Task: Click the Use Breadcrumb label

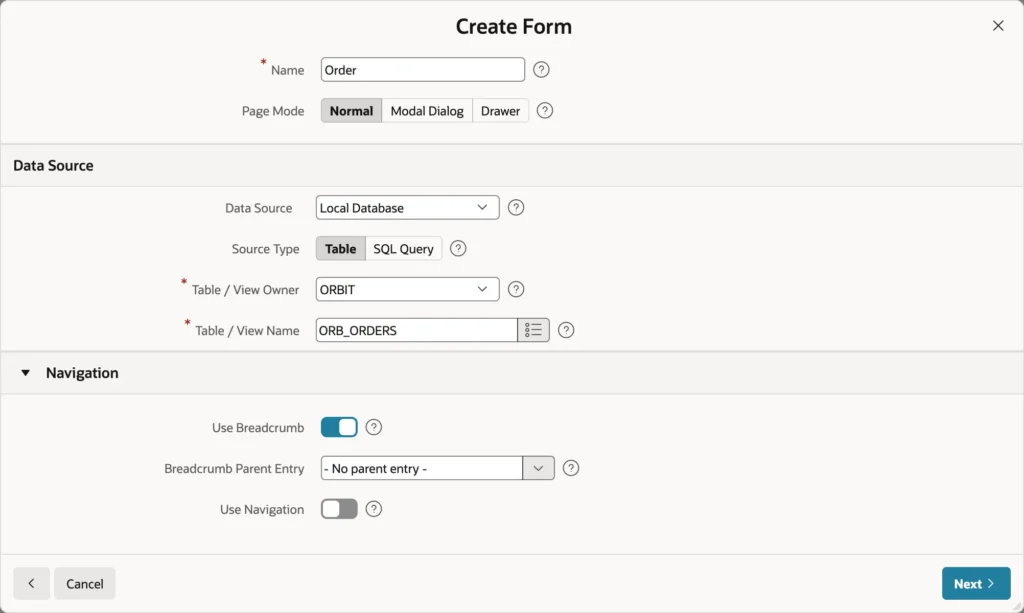Action: pos(258,428)
